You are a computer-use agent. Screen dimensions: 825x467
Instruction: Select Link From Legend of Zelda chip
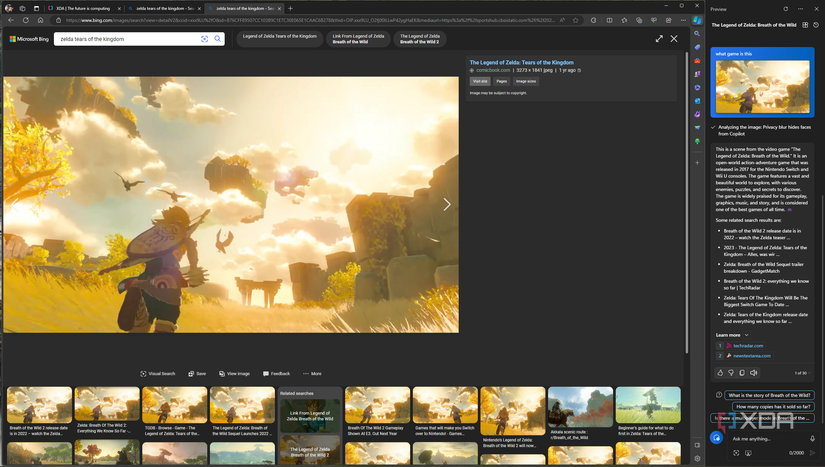pyautogui.click(x=358, y=39)
